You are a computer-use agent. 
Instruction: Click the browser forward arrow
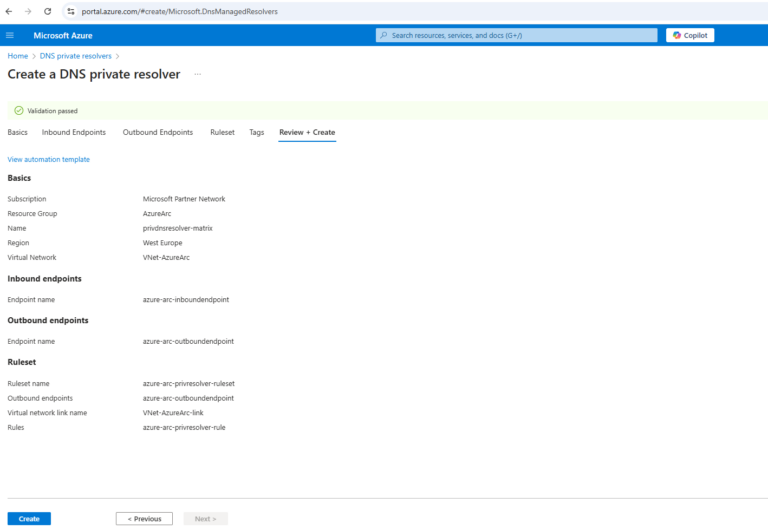(28, 11)
